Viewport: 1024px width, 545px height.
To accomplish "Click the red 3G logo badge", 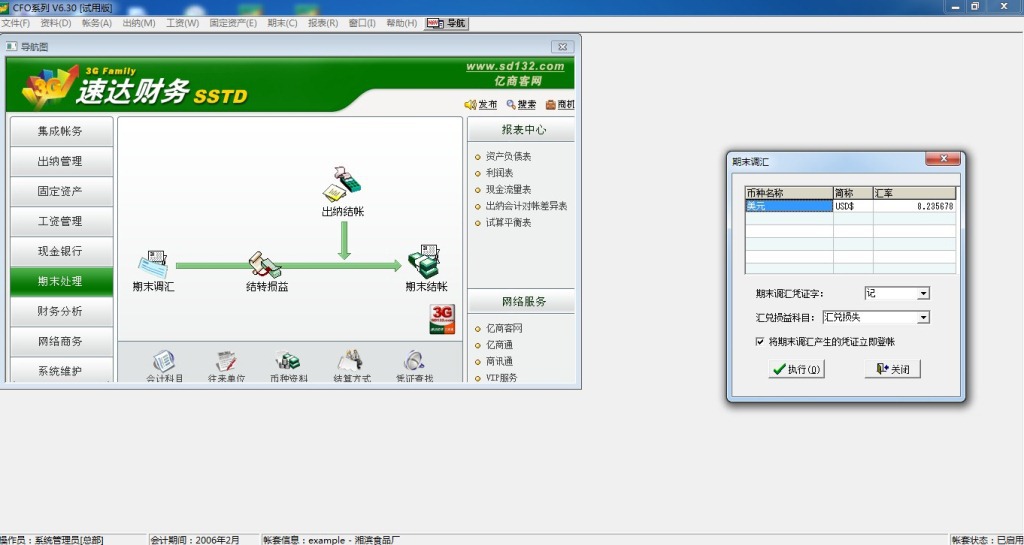I will pos(442,319).
